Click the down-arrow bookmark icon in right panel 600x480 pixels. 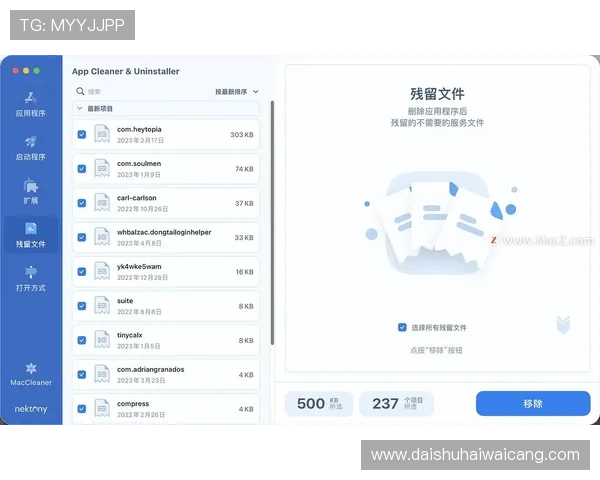563,325
